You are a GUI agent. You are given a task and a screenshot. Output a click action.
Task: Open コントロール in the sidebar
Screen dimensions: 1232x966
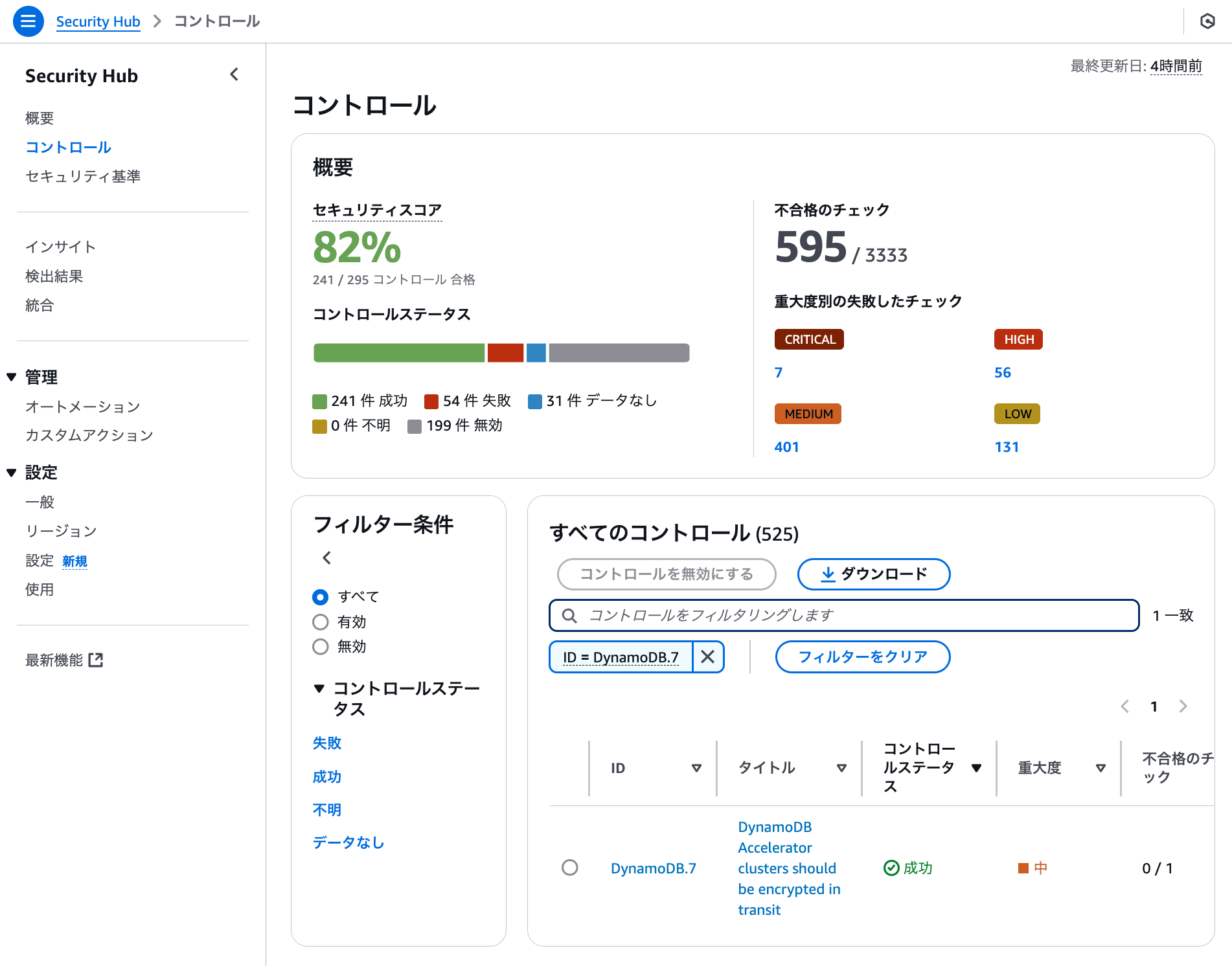pyautogui.click(x=68, y=148)
